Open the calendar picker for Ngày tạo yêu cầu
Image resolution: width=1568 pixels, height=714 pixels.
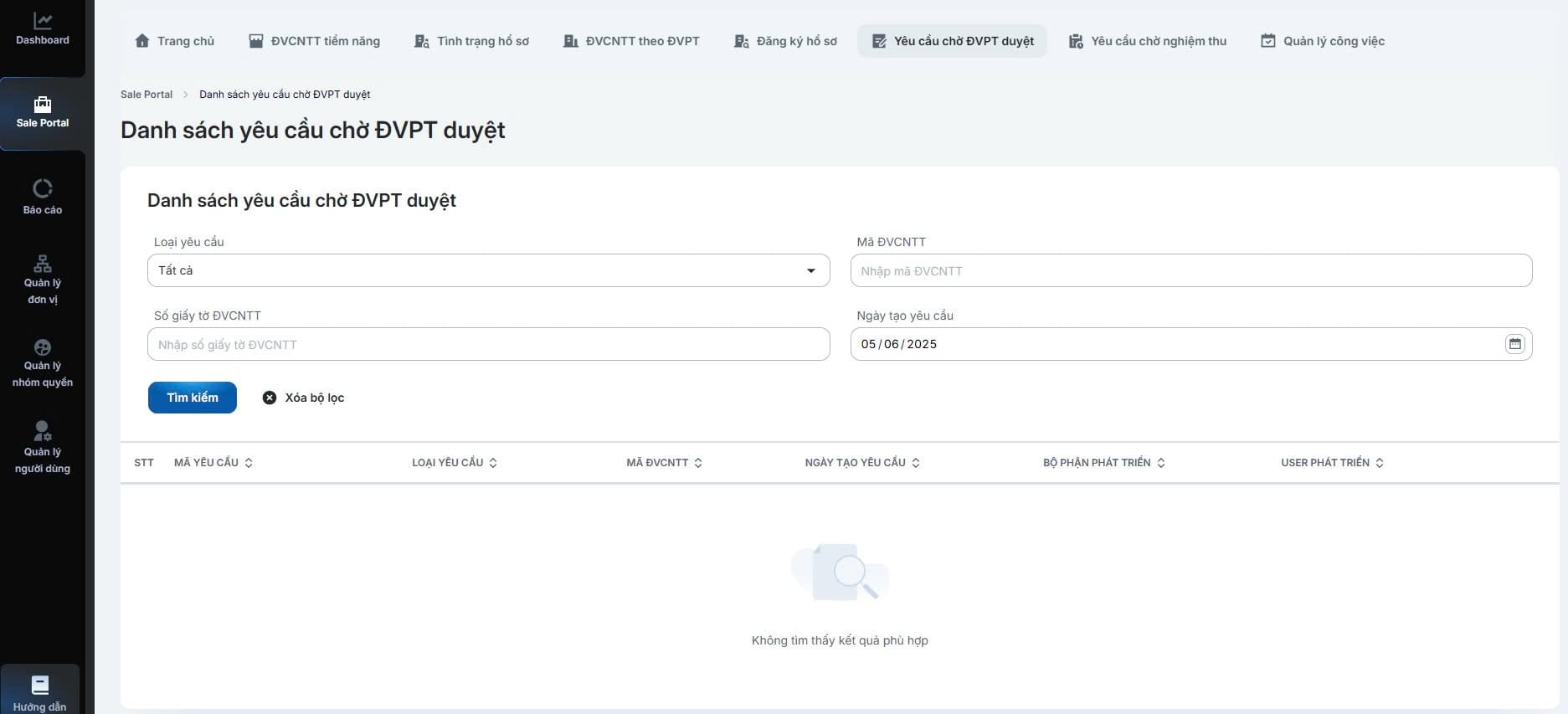coord(1514,344)
